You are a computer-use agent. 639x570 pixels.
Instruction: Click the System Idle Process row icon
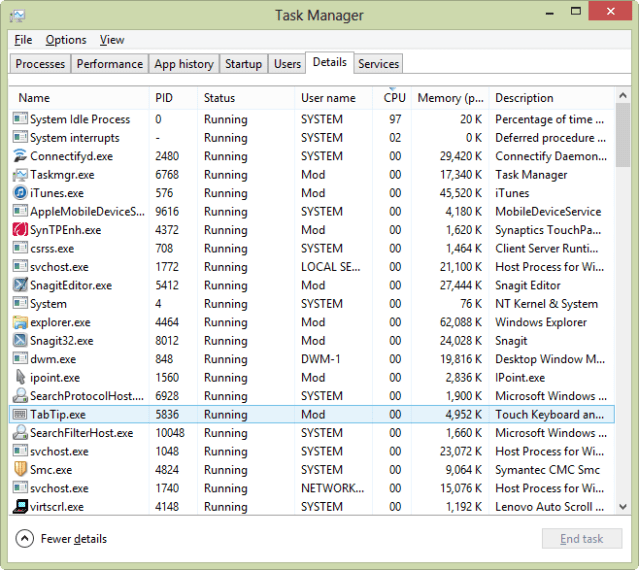pyautogui.click(x=20, y=119)
